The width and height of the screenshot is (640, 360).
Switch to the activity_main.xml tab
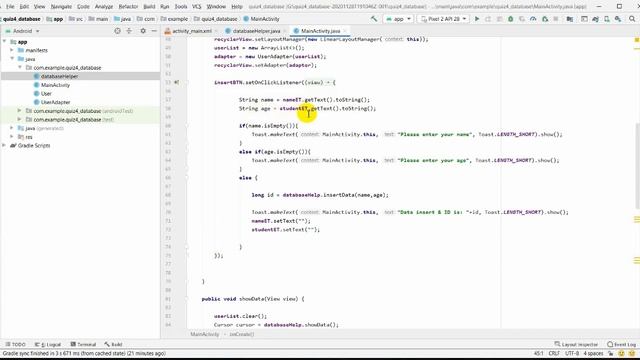[x=192, y=31]
